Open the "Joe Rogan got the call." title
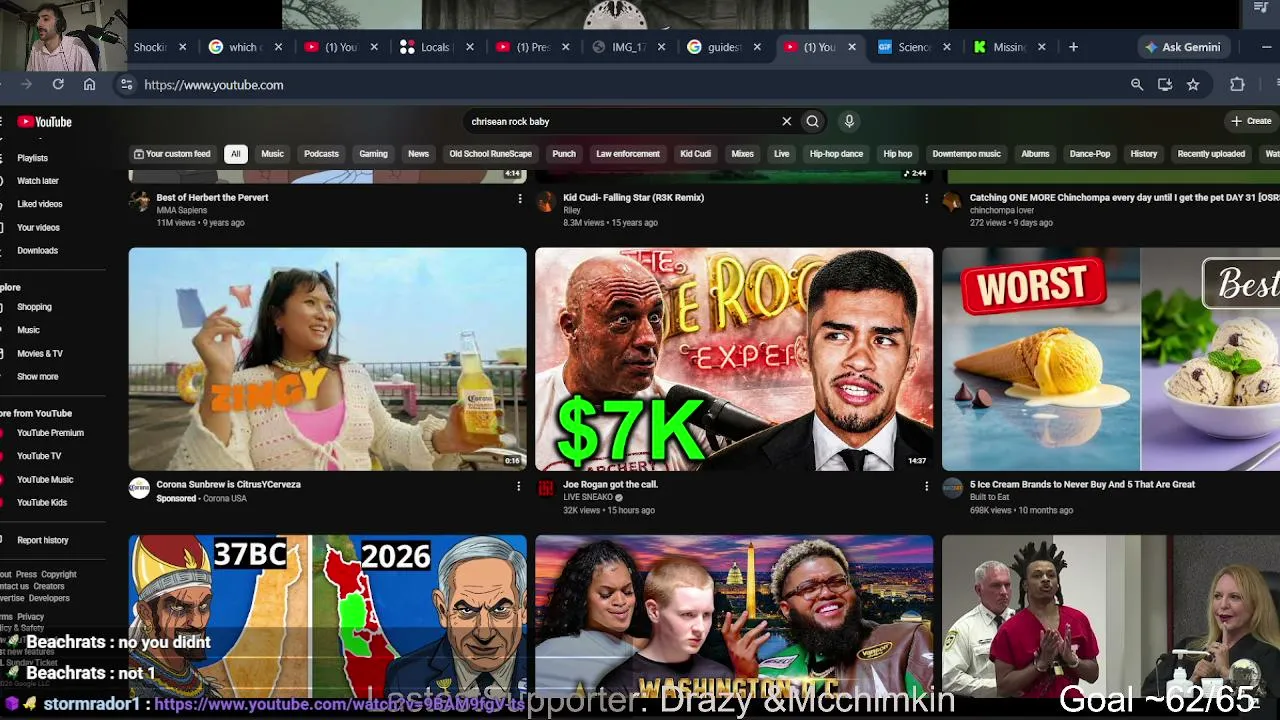The width and height of the screenshot is (1280, 720). click(610, 485)
